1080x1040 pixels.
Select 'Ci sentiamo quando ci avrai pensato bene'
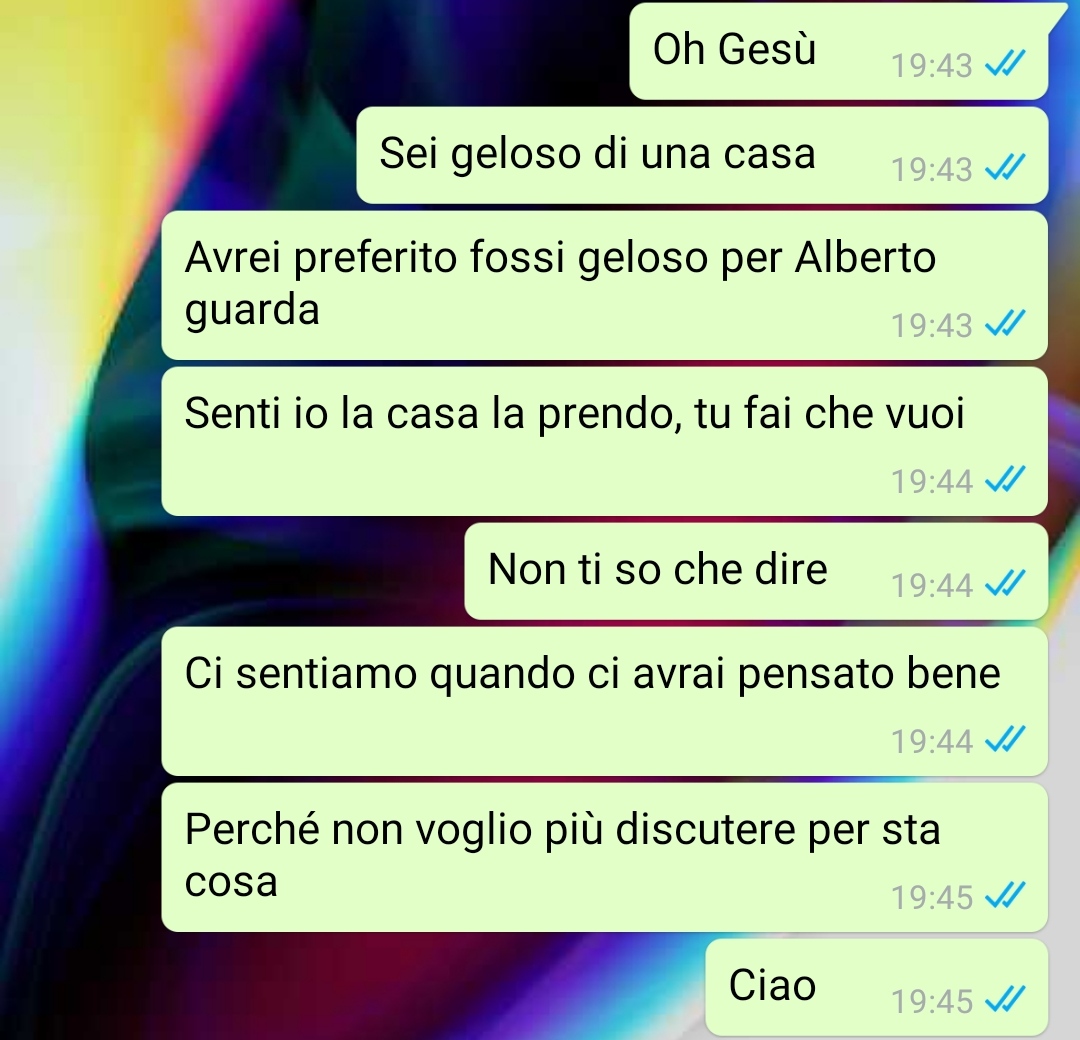coord(605,701)
